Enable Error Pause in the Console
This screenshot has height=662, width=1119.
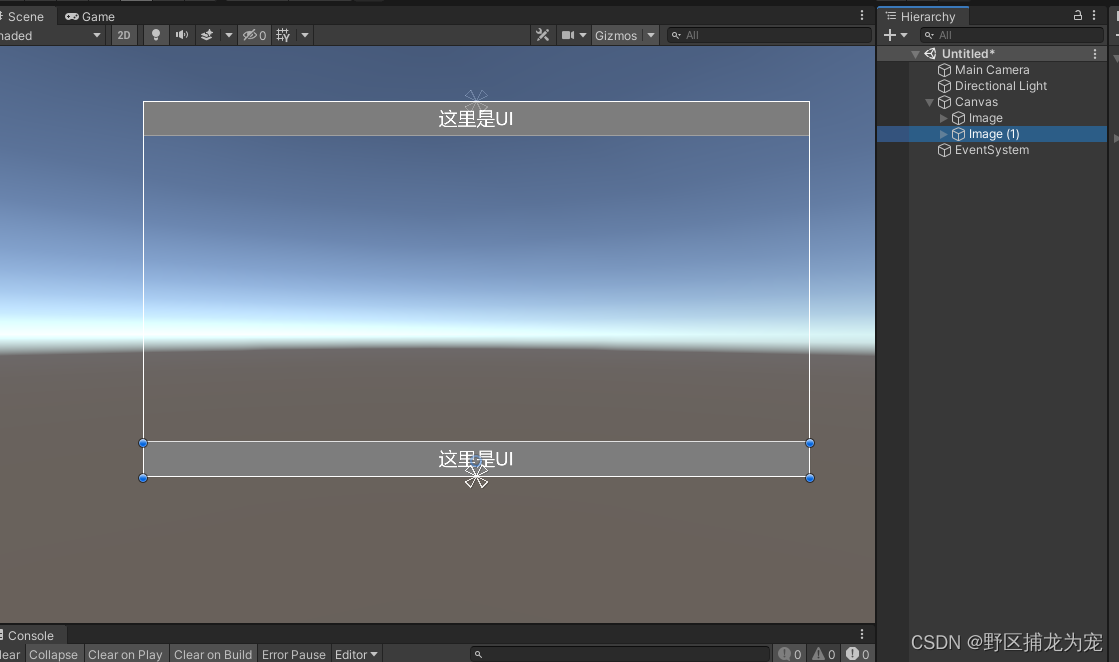point(293,654)
